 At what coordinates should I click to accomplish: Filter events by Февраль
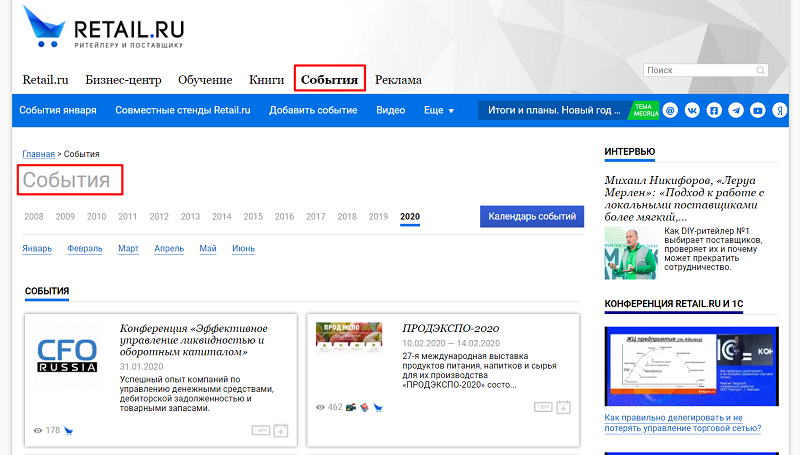click(x=85, y=248)
